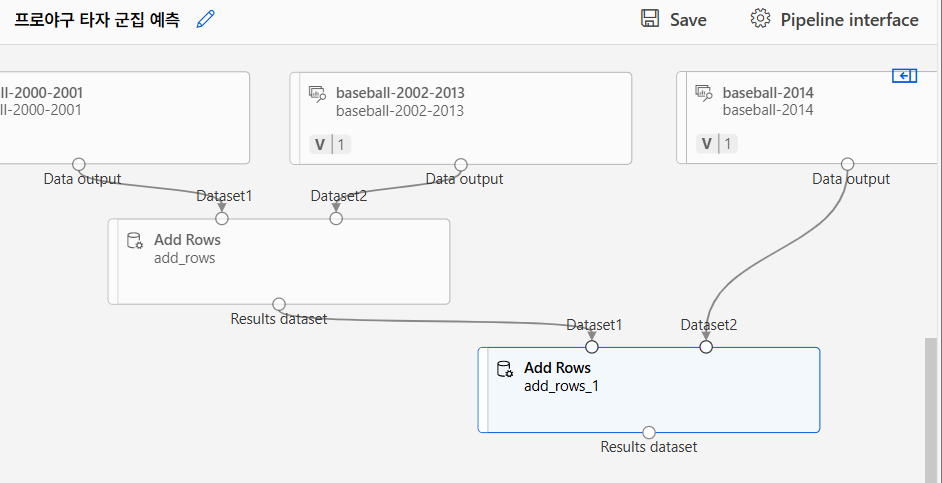This screenshot has width=942, height=483.
Task: Click Data output port of baseball-2002-2013
Action: point(461,164)
